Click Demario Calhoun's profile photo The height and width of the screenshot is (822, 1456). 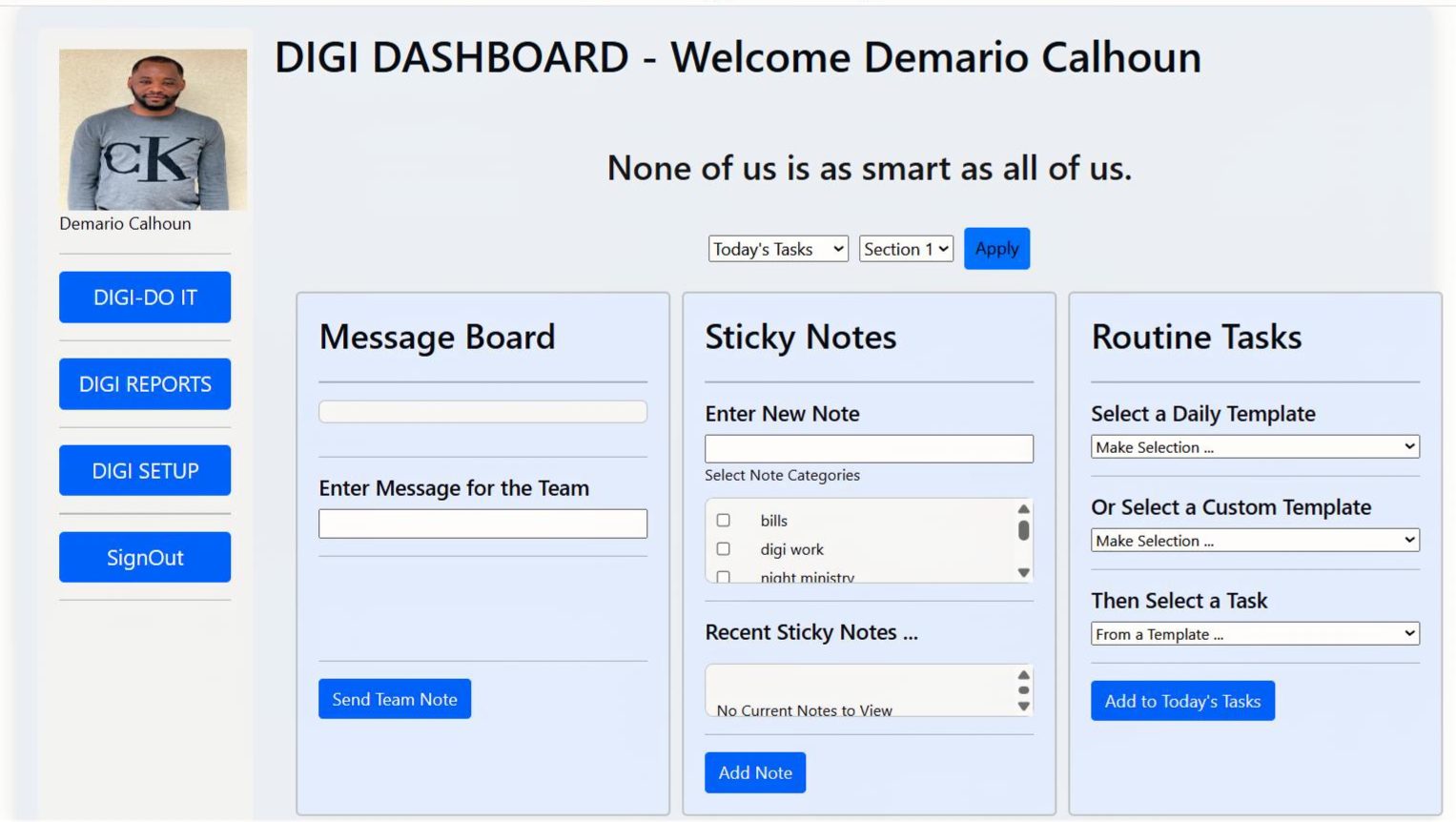click(153, 130)
